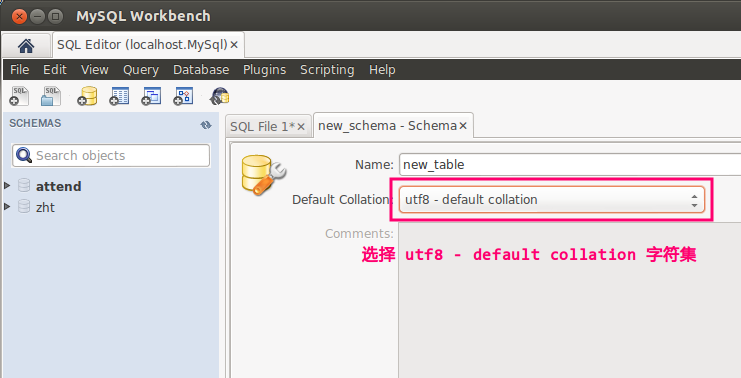Click the reconnect to DBMS icon
Viewport: 741px width, 378px height.
[220, 96]
